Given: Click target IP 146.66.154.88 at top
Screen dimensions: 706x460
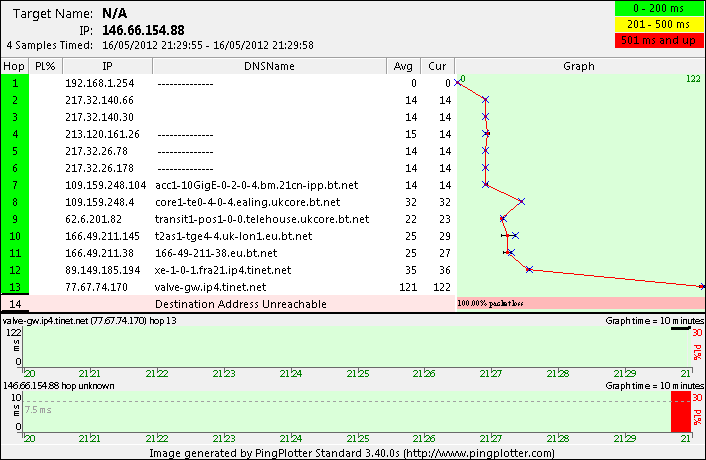Looking at the screenshot, I should coord(143,30).
